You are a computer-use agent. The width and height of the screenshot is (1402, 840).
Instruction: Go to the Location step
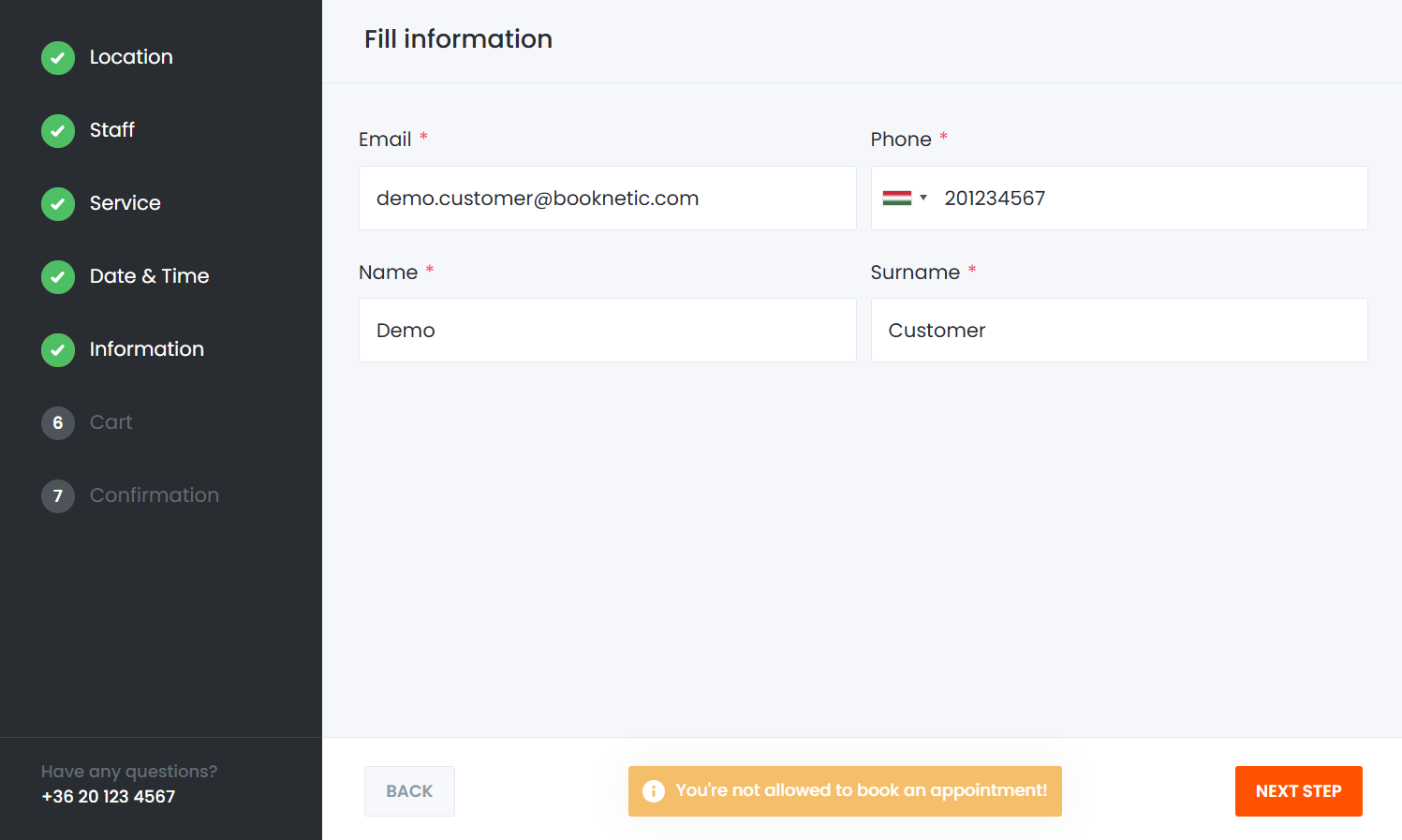[x=131, y=57]
